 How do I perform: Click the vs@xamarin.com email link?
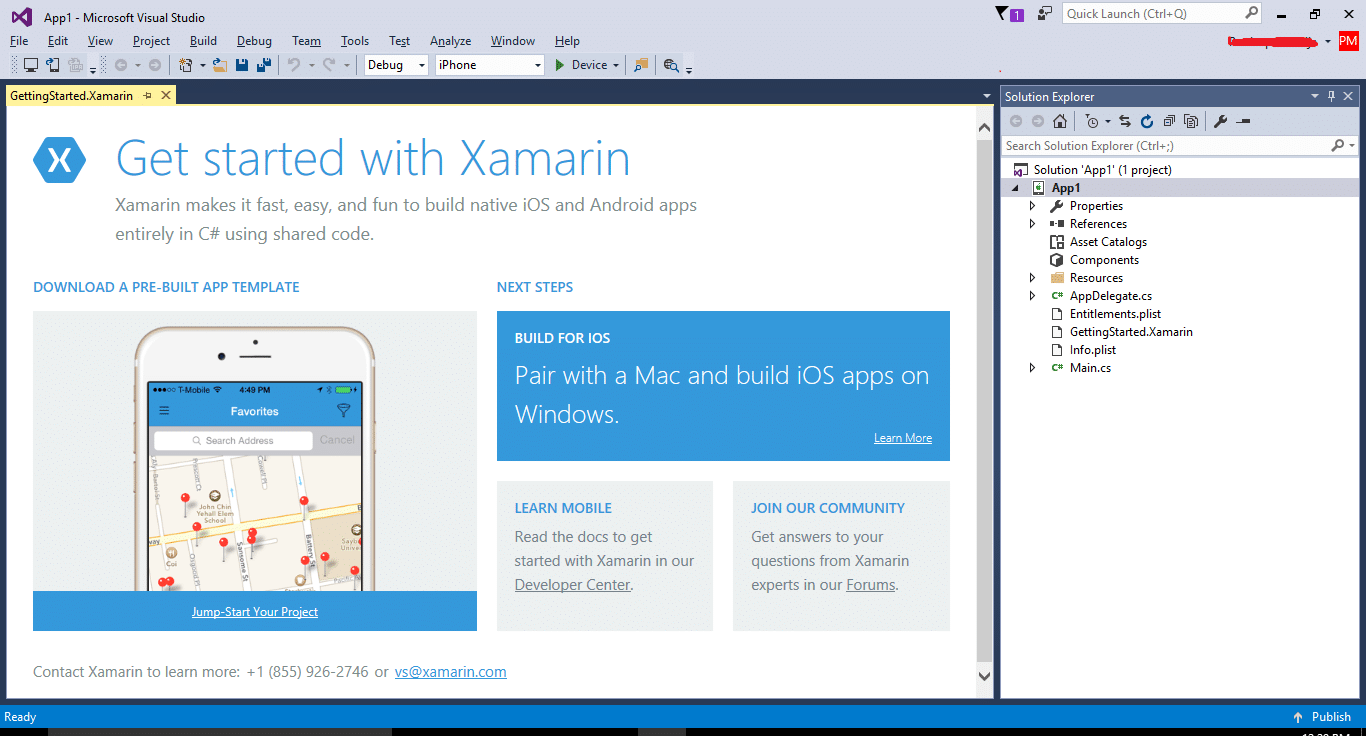[450, 672]
